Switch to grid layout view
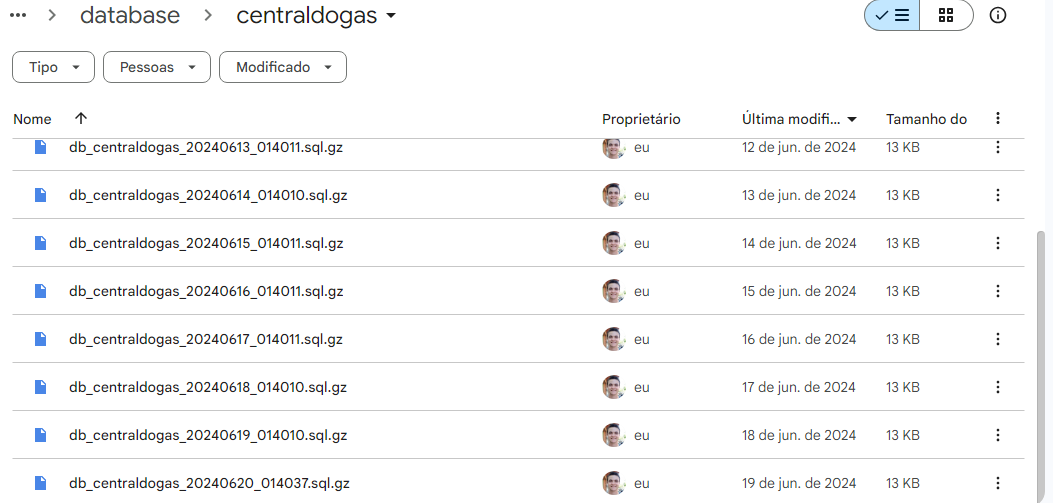The width and height of the screenshot is (1053, 503). pyautogui.click(x=946, y=16)
